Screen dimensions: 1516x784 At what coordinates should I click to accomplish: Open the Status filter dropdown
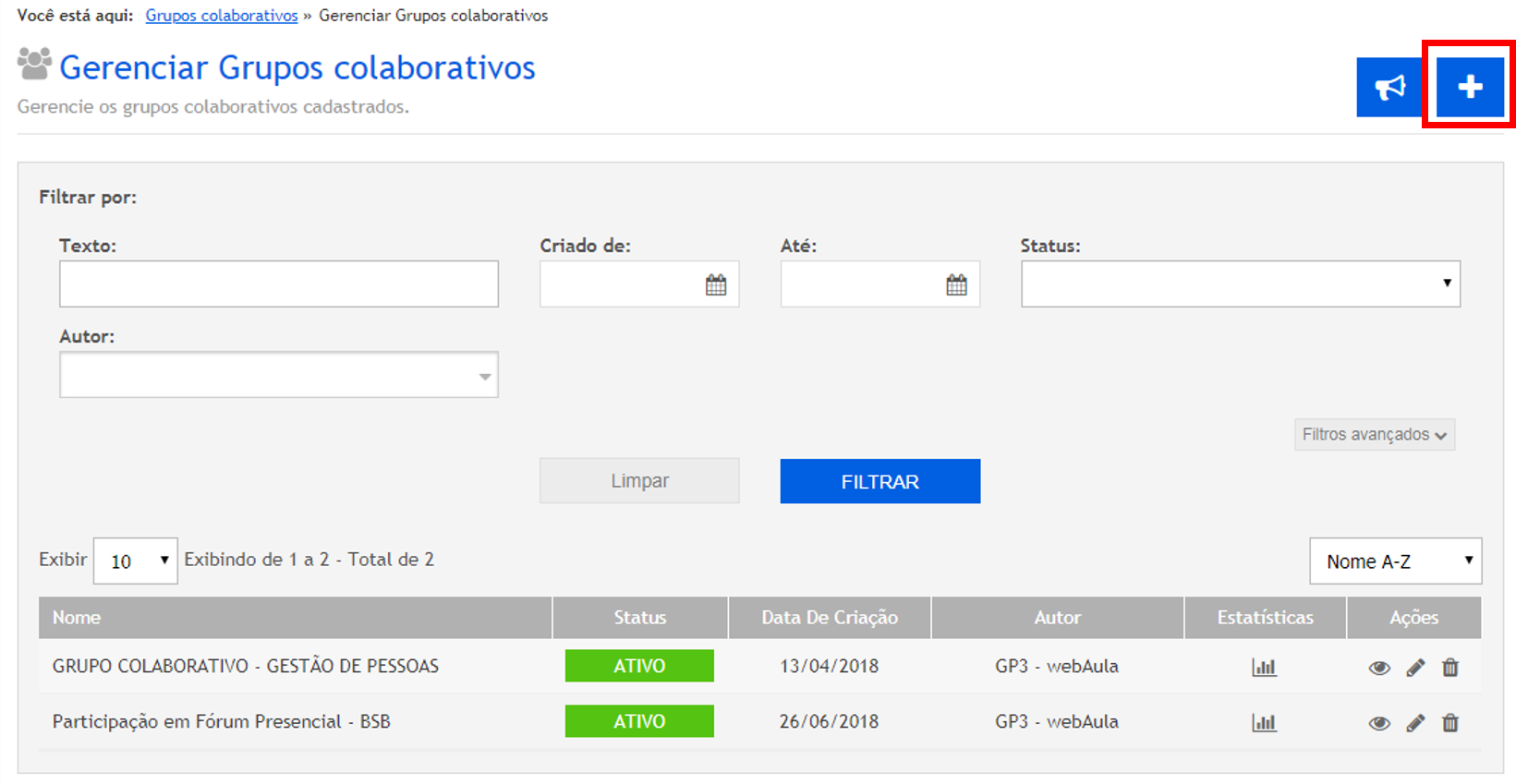[x=1240, y=283]
